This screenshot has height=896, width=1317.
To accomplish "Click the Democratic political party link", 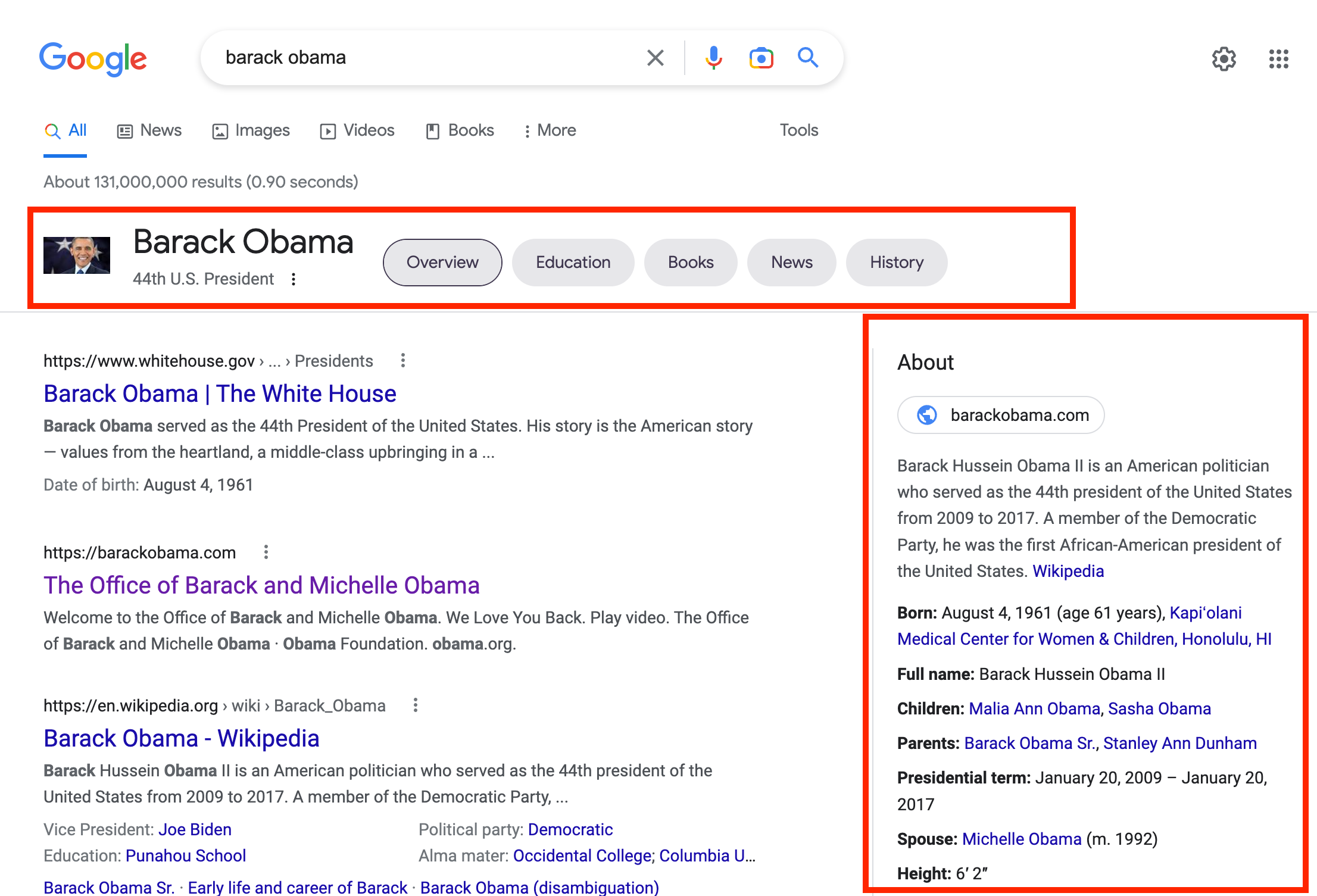I will pos(570,829).
